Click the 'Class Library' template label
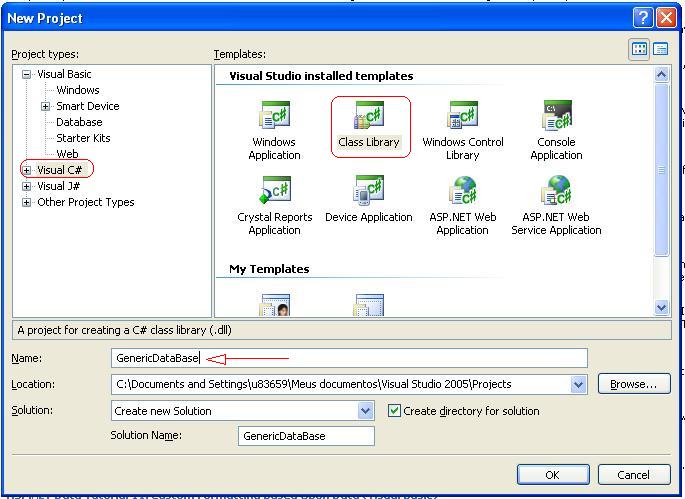685x499 pixels. [369, 142]
